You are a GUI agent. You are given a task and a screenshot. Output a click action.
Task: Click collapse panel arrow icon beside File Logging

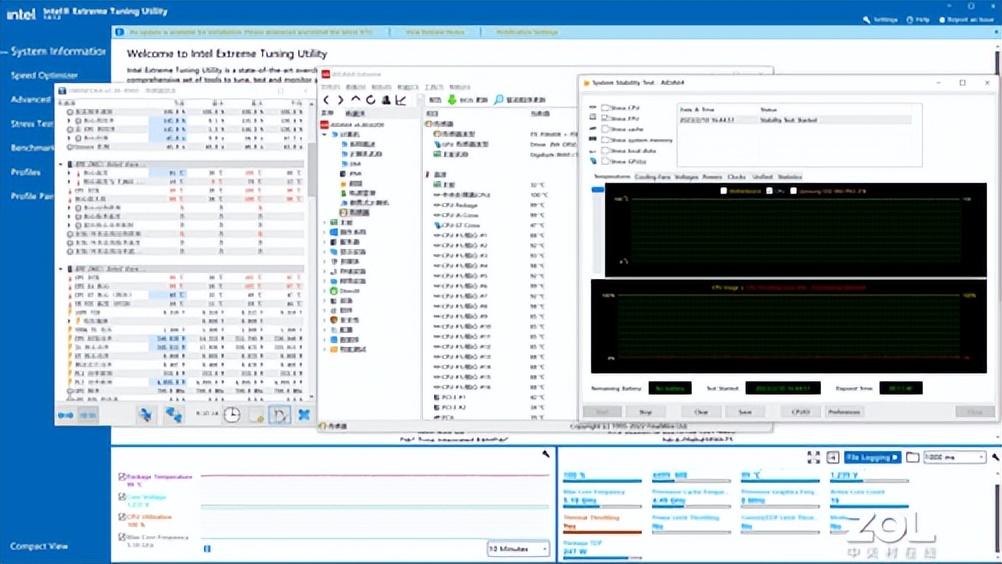point(833,457)
